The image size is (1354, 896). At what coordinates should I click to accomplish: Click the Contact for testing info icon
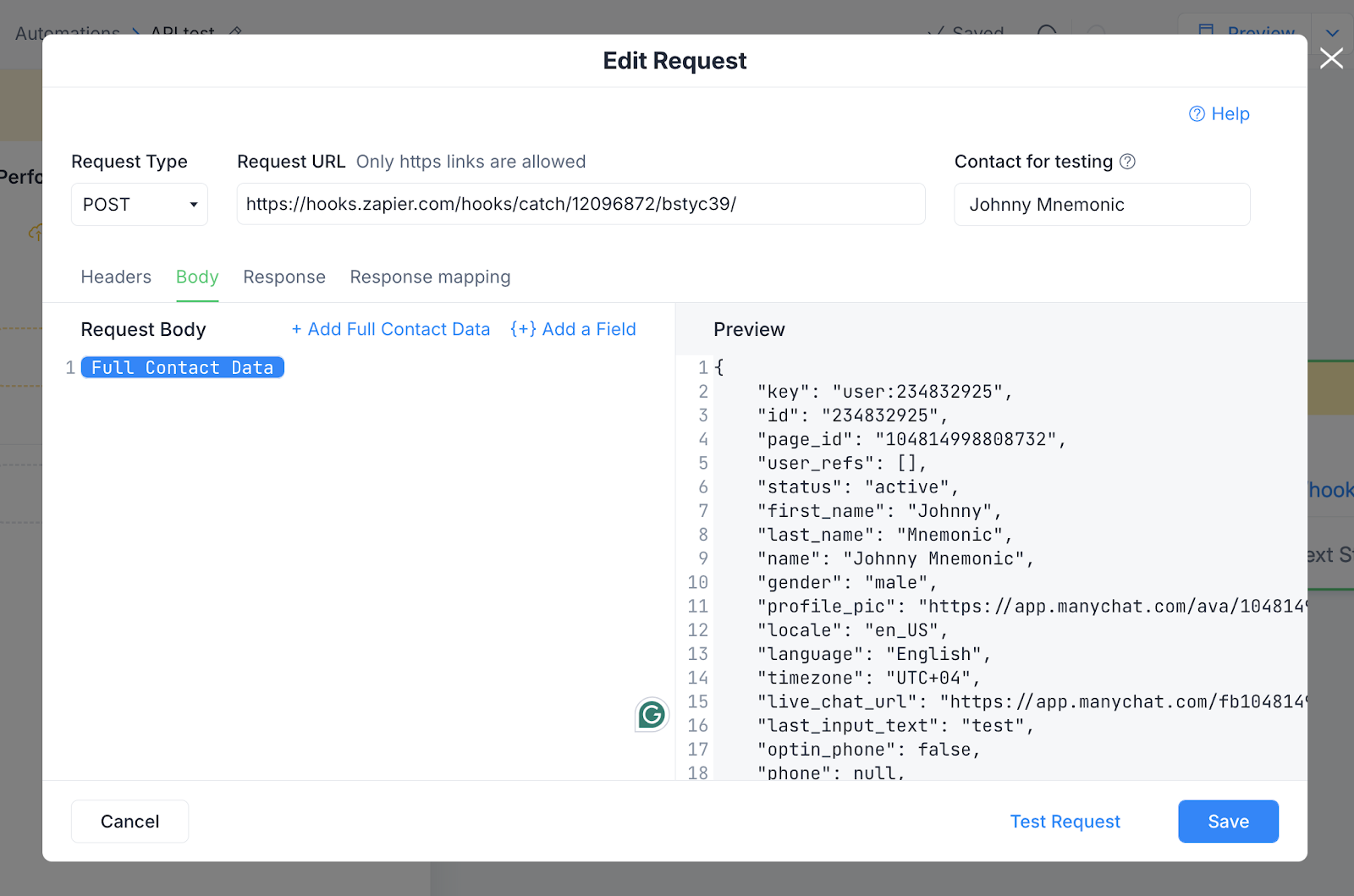click(x=1127, y=162)
